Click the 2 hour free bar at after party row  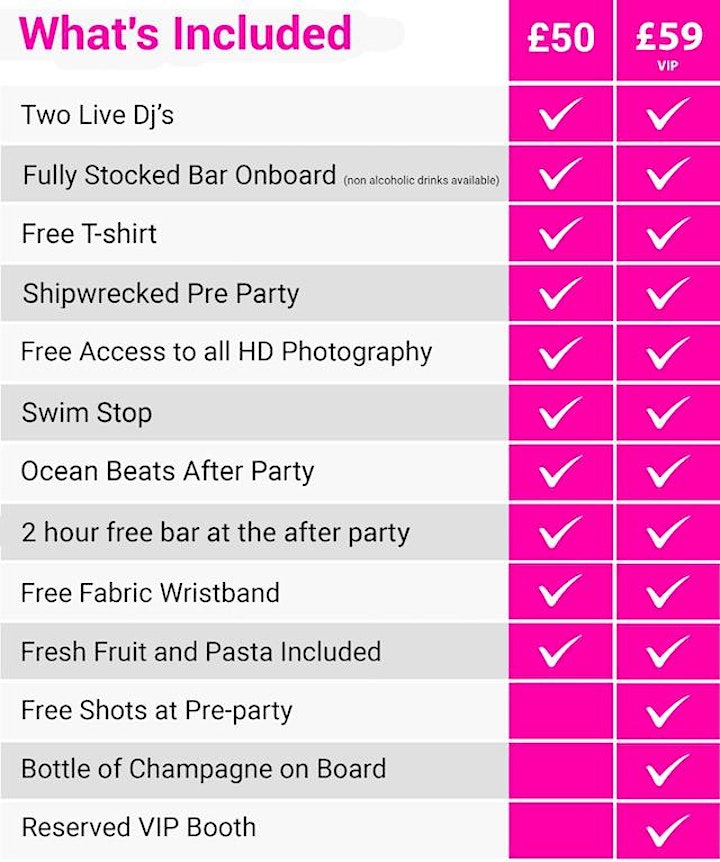254,532
